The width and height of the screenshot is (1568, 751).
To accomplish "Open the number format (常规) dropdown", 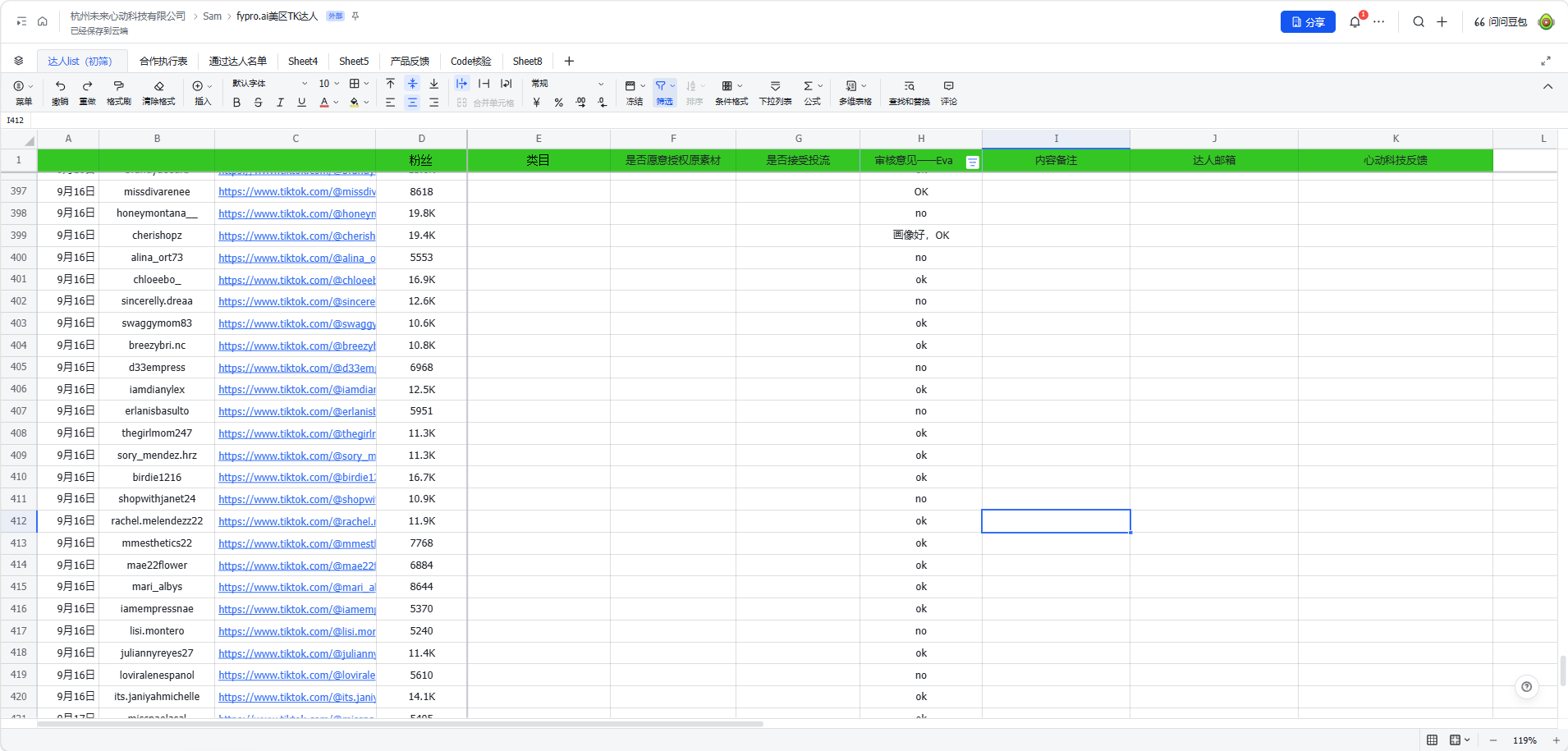I will (x=568, y=84).
